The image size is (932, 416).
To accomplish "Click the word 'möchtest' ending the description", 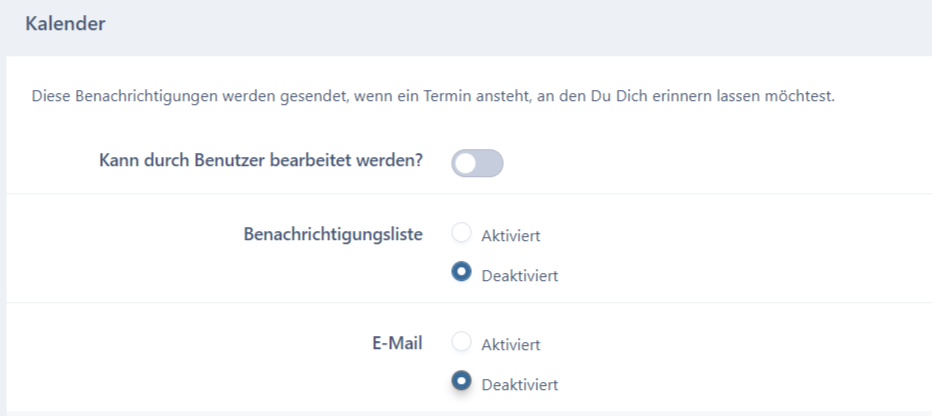I will (x=805, y=97).
